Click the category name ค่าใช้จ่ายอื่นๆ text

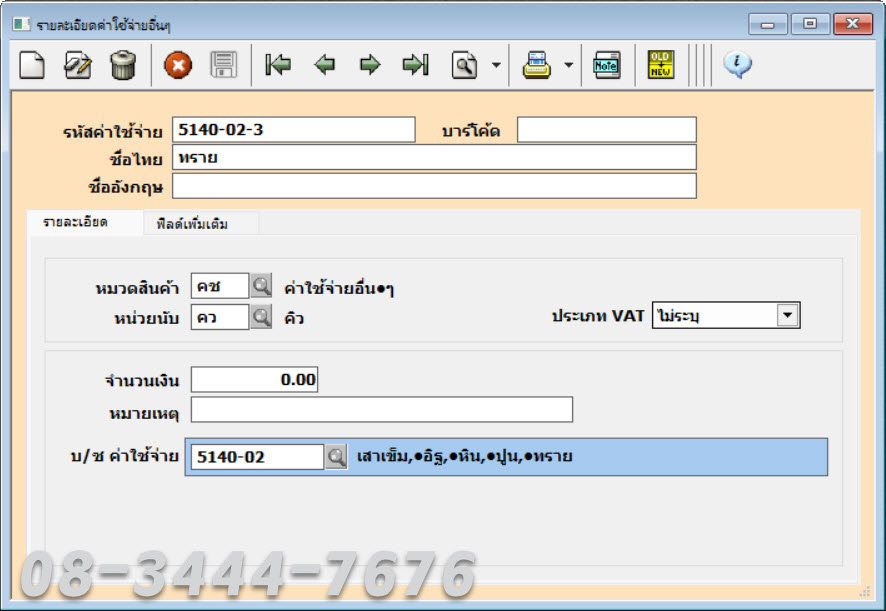click(x=338, y=289)
